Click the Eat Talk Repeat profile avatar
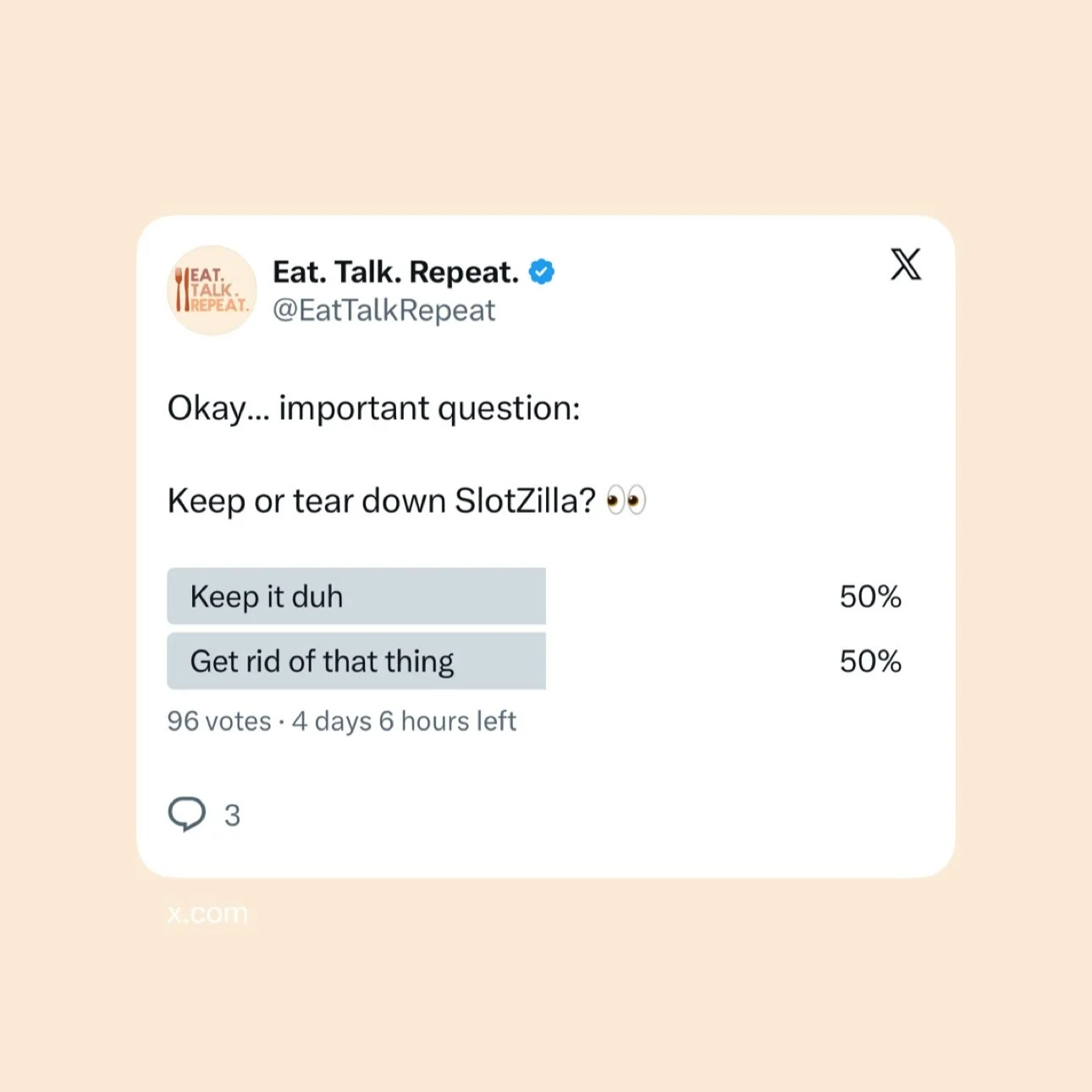This screenshot has height=1092, width=1092. point(212,290)
